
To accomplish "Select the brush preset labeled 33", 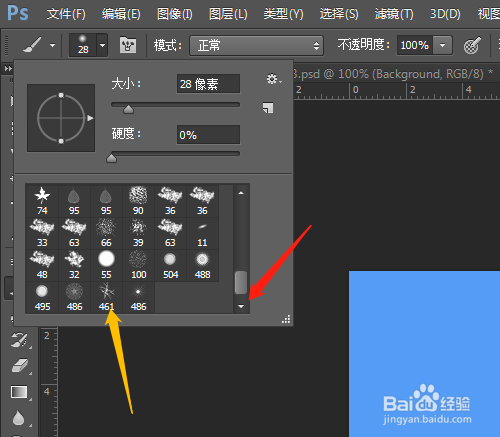I will 42,233.
